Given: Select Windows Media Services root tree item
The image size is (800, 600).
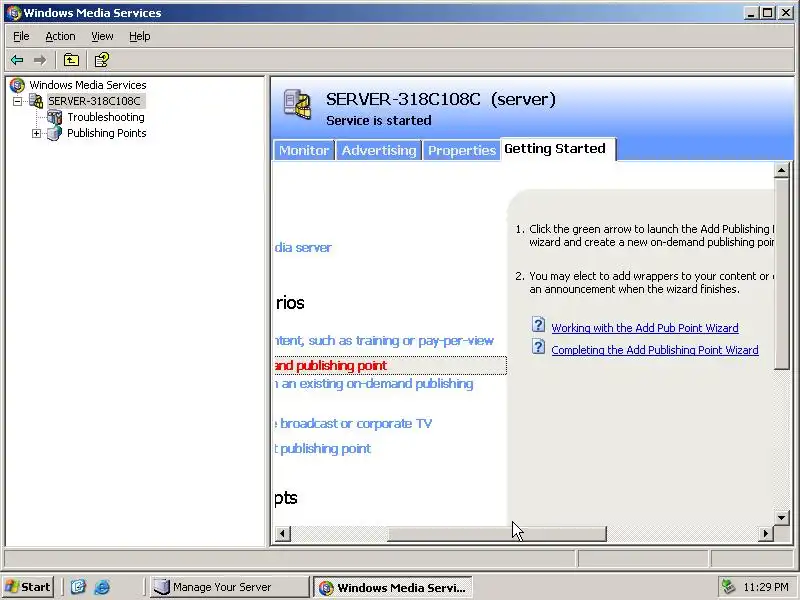Looking at the screenshot, I should point(88,85).
